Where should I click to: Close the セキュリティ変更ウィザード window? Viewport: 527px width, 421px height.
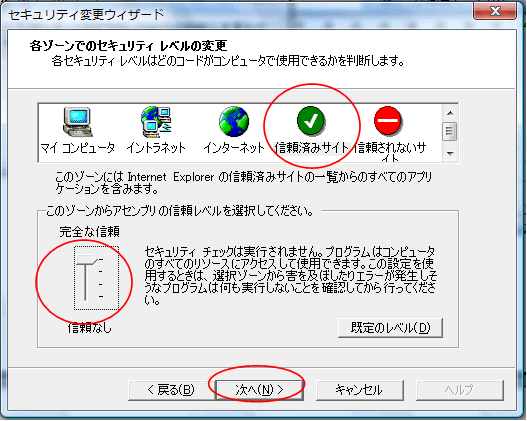click(495, 11)
